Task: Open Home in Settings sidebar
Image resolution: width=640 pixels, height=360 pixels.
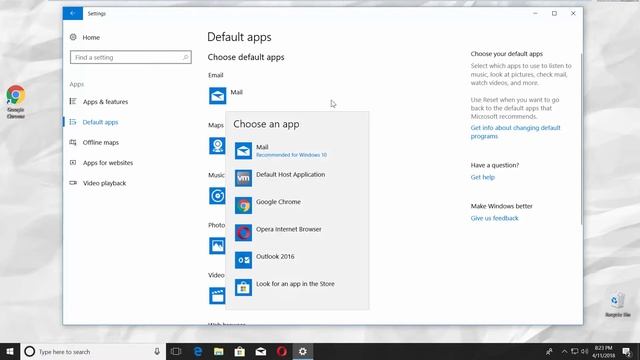Action: coord(85,37)
